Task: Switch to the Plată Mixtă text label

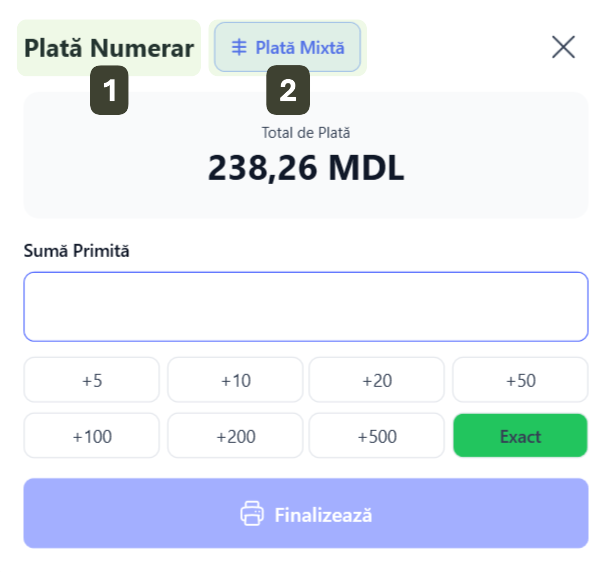Action: [299, 47]
